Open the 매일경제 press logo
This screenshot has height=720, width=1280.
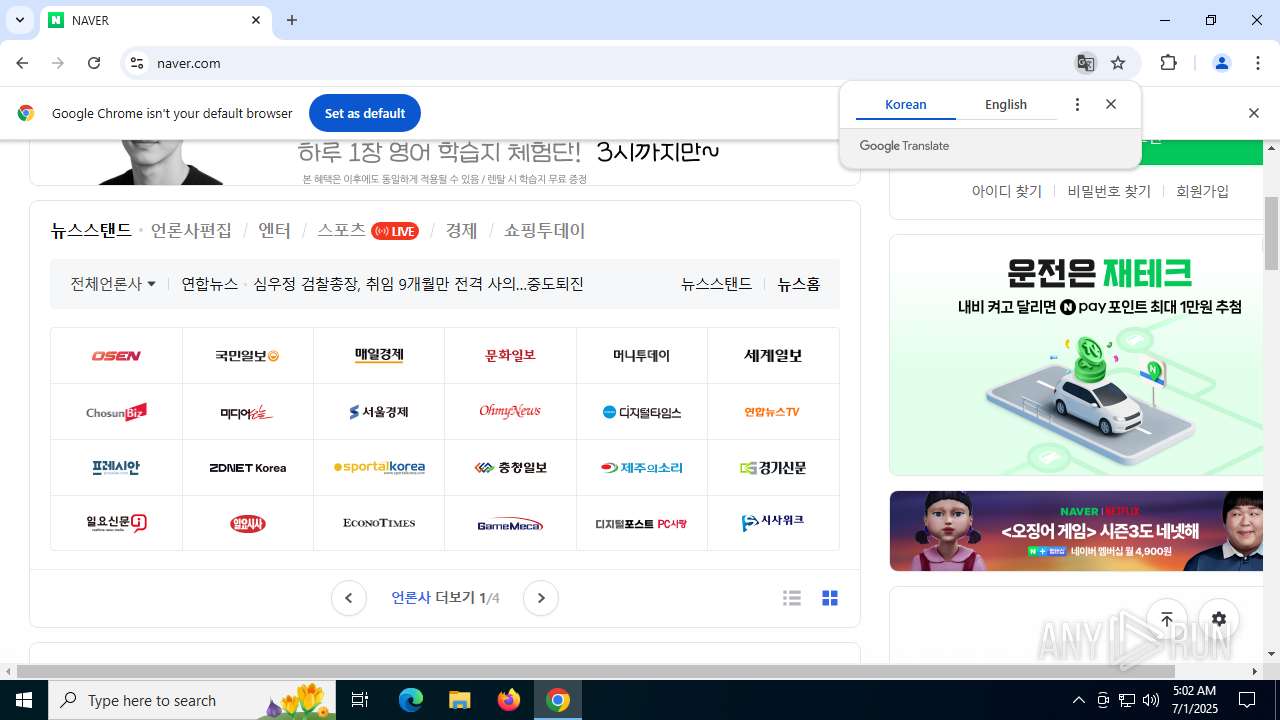pos(379,356)
